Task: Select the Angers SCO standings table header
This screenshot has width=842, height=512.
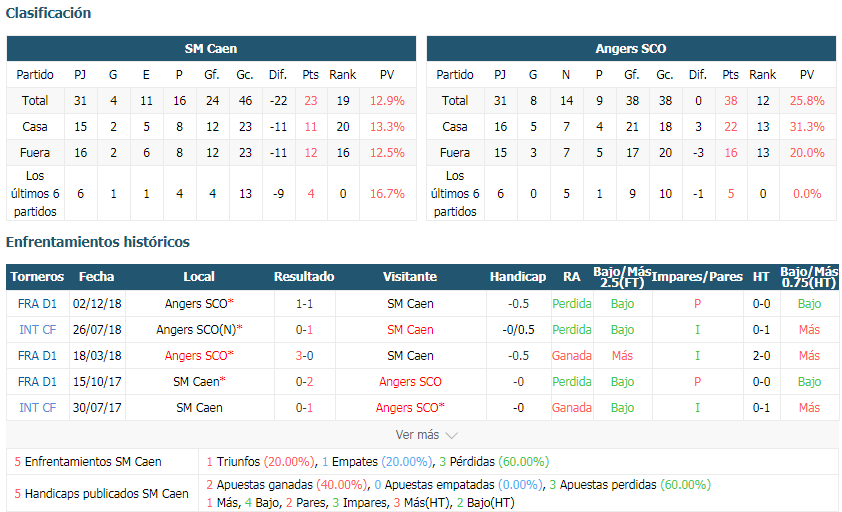Action: pyautogui.click(x=631, y=48)
